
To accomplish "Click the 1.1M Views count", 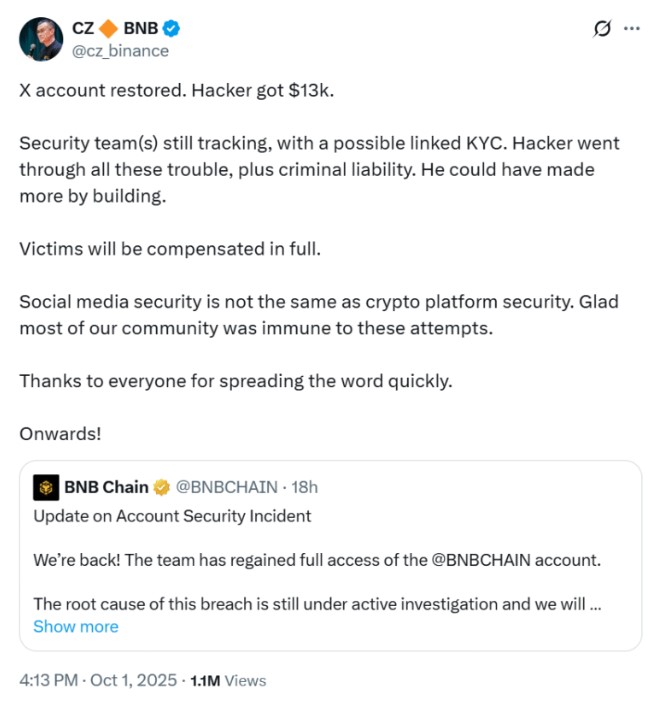I will click(x=228, y=680).
